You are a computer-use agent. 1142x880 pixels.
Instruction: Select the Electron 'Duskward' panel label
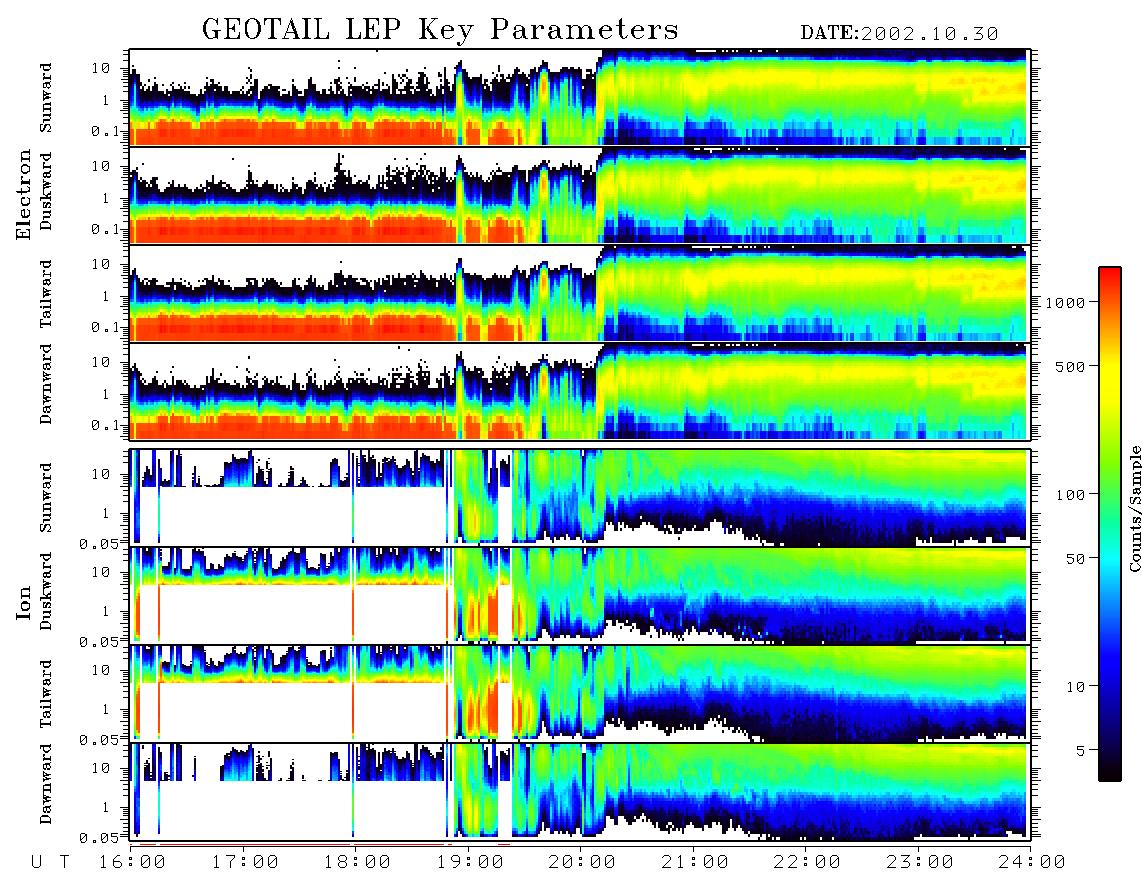tap(46, 191)
